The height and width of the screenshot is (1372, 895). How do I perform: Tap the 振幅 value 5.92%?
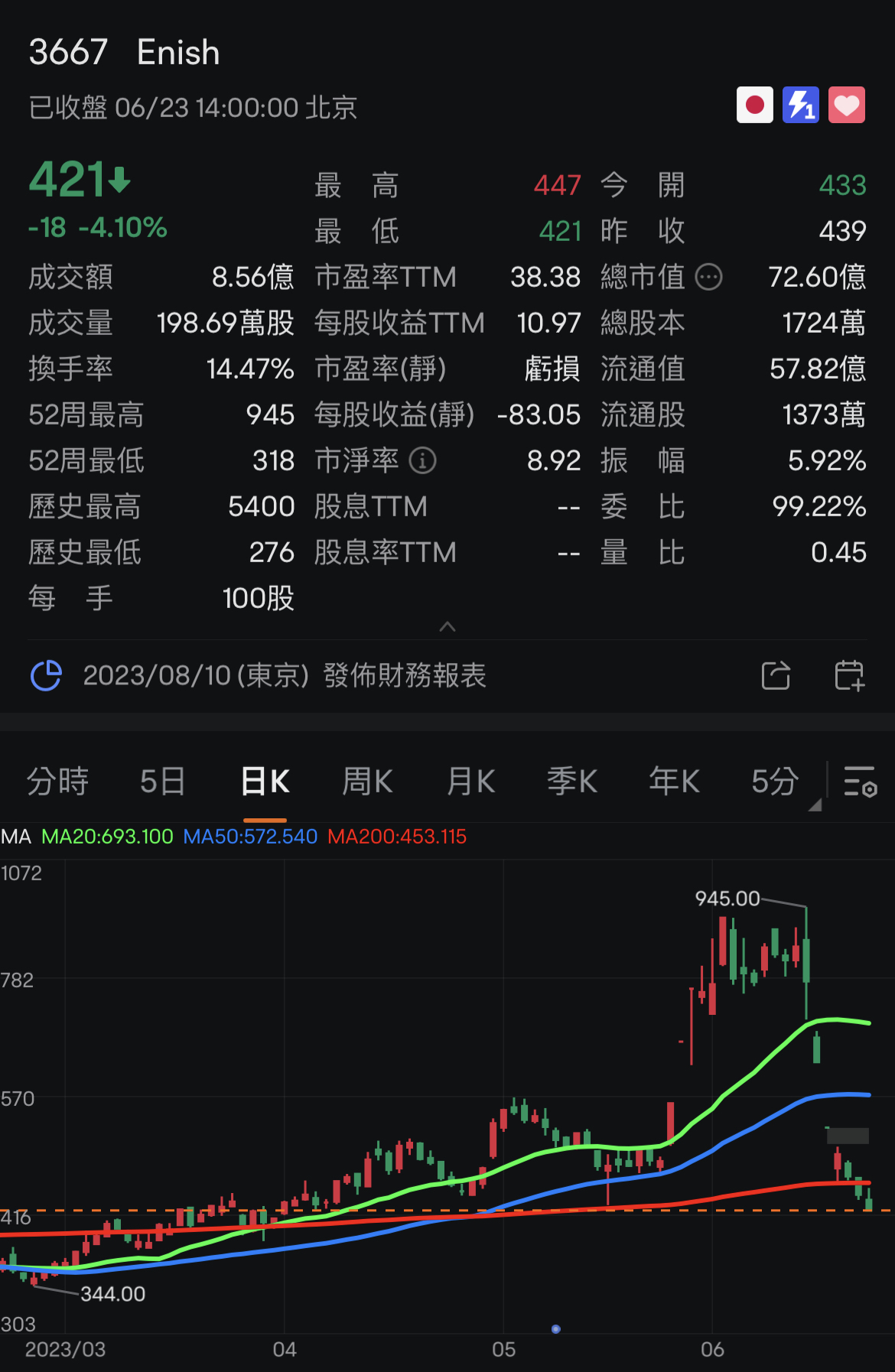click(827, 460)
